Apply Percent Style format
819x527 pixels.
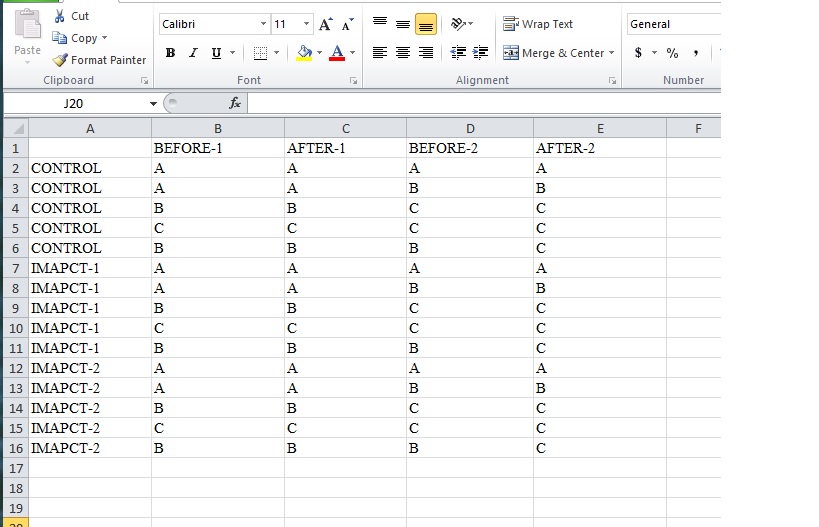[672, 53]
